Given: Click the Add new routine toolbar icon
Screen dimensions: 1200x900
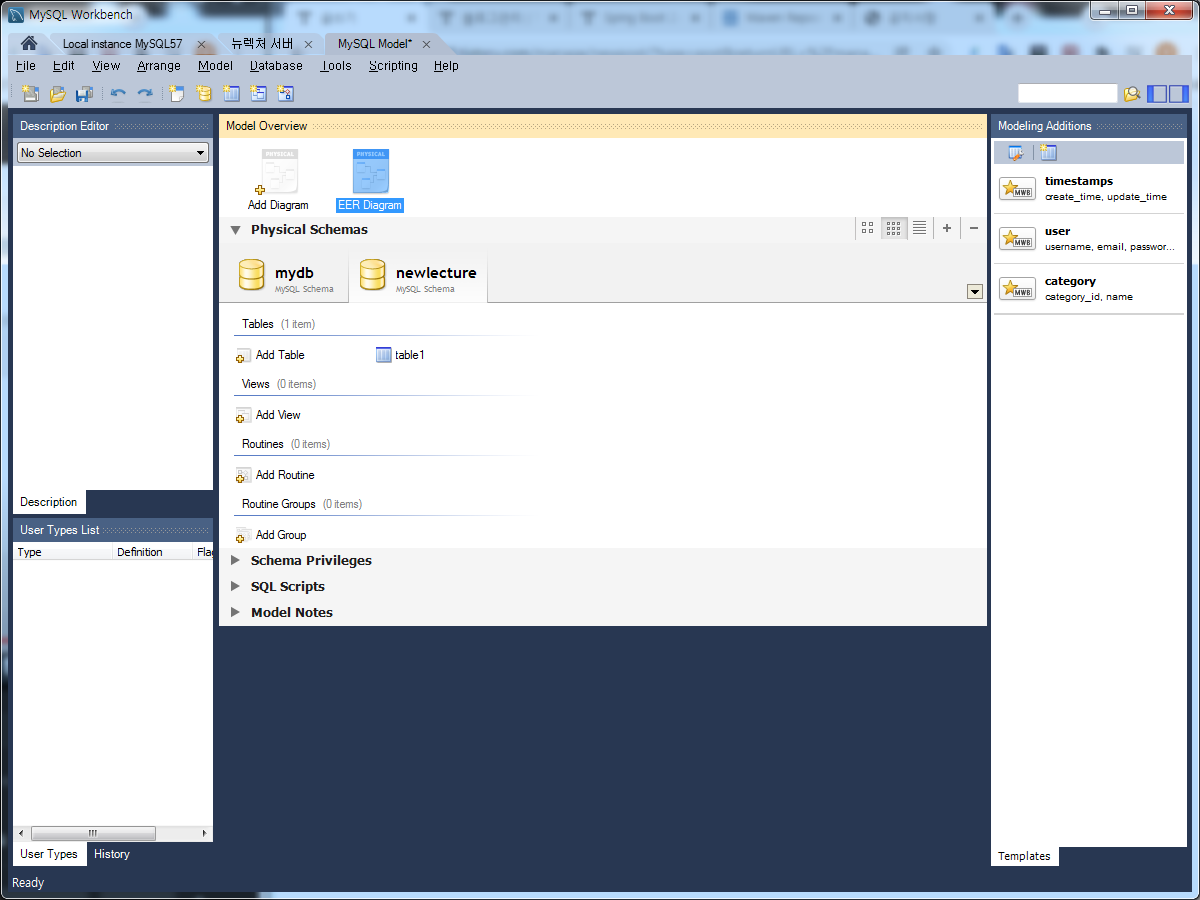Looking at the screenshot, I should tap(285, 94).
